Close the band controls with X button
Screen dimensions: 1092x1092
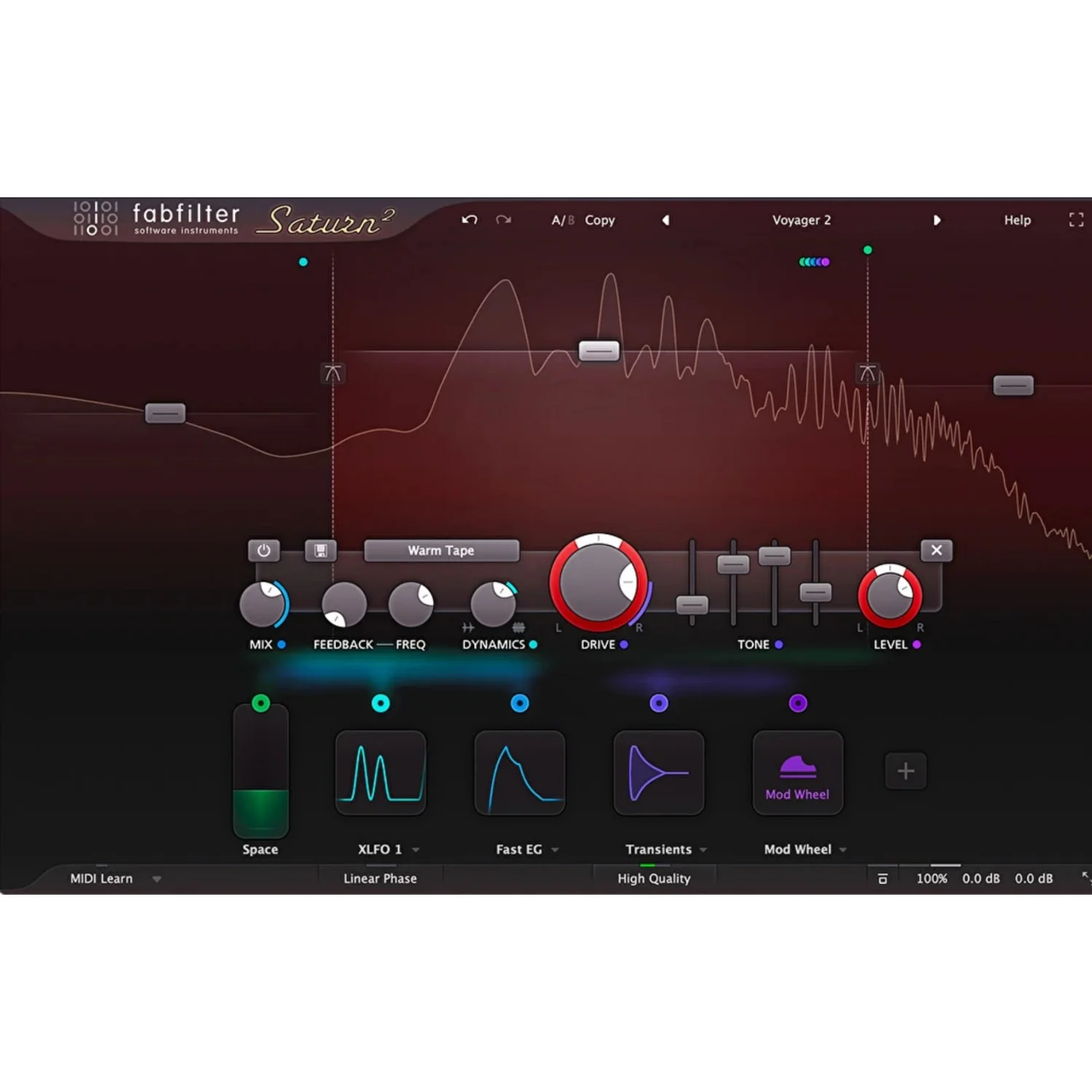tap(936, 550)
